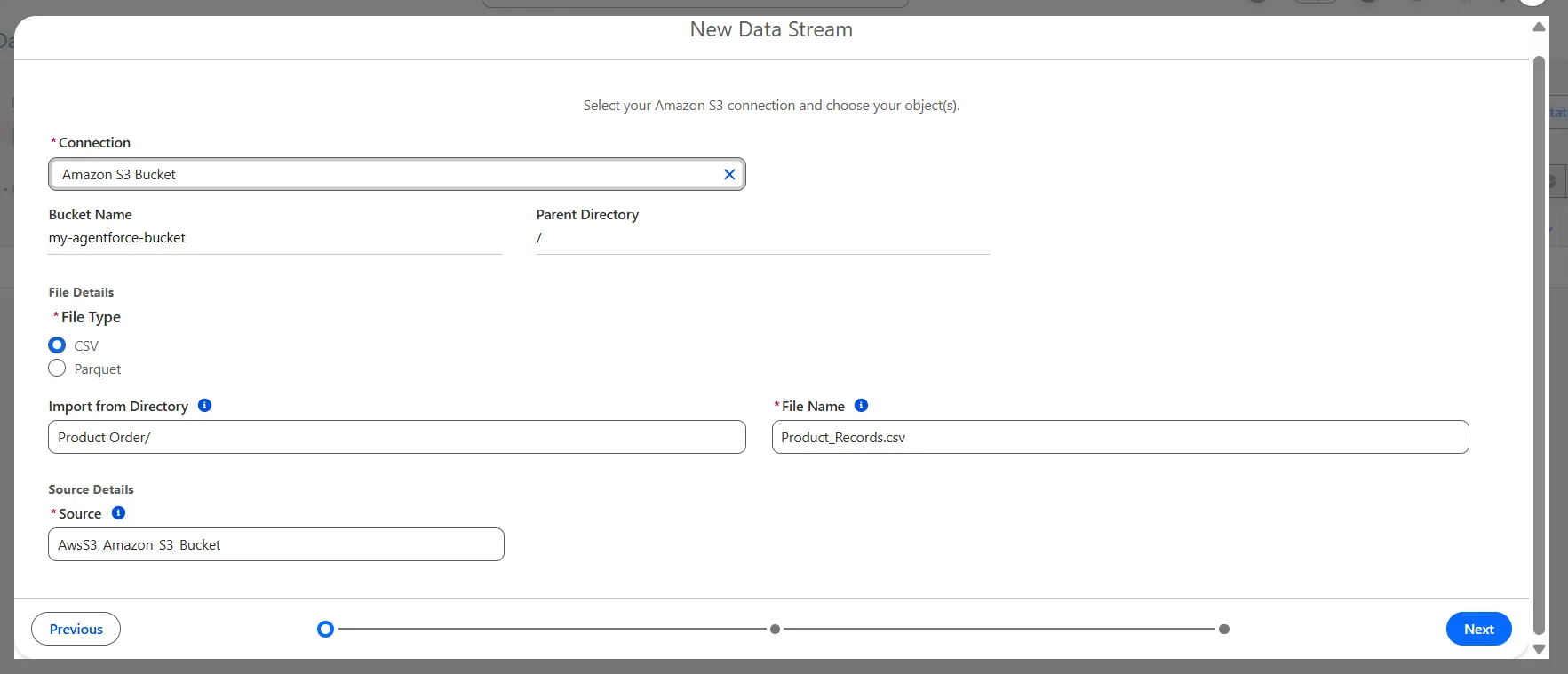1568x674 pixels.
Task: Focus the File Name field containing Product_Records.csv
Action: coord(1119,437)
